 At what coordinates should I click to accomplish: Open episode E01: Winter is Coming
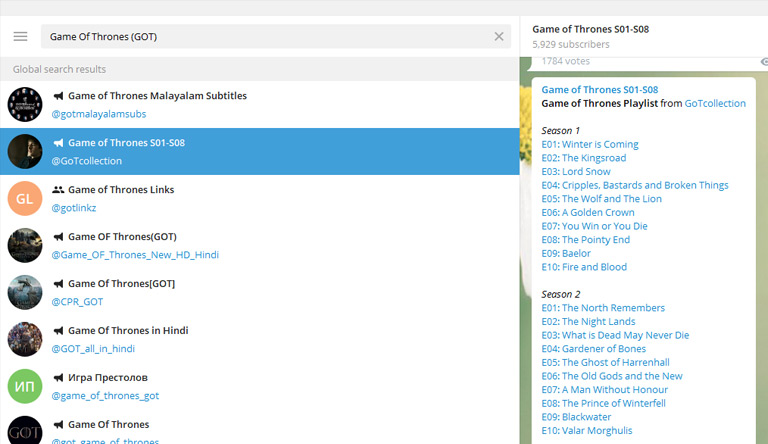click(590, 144)
